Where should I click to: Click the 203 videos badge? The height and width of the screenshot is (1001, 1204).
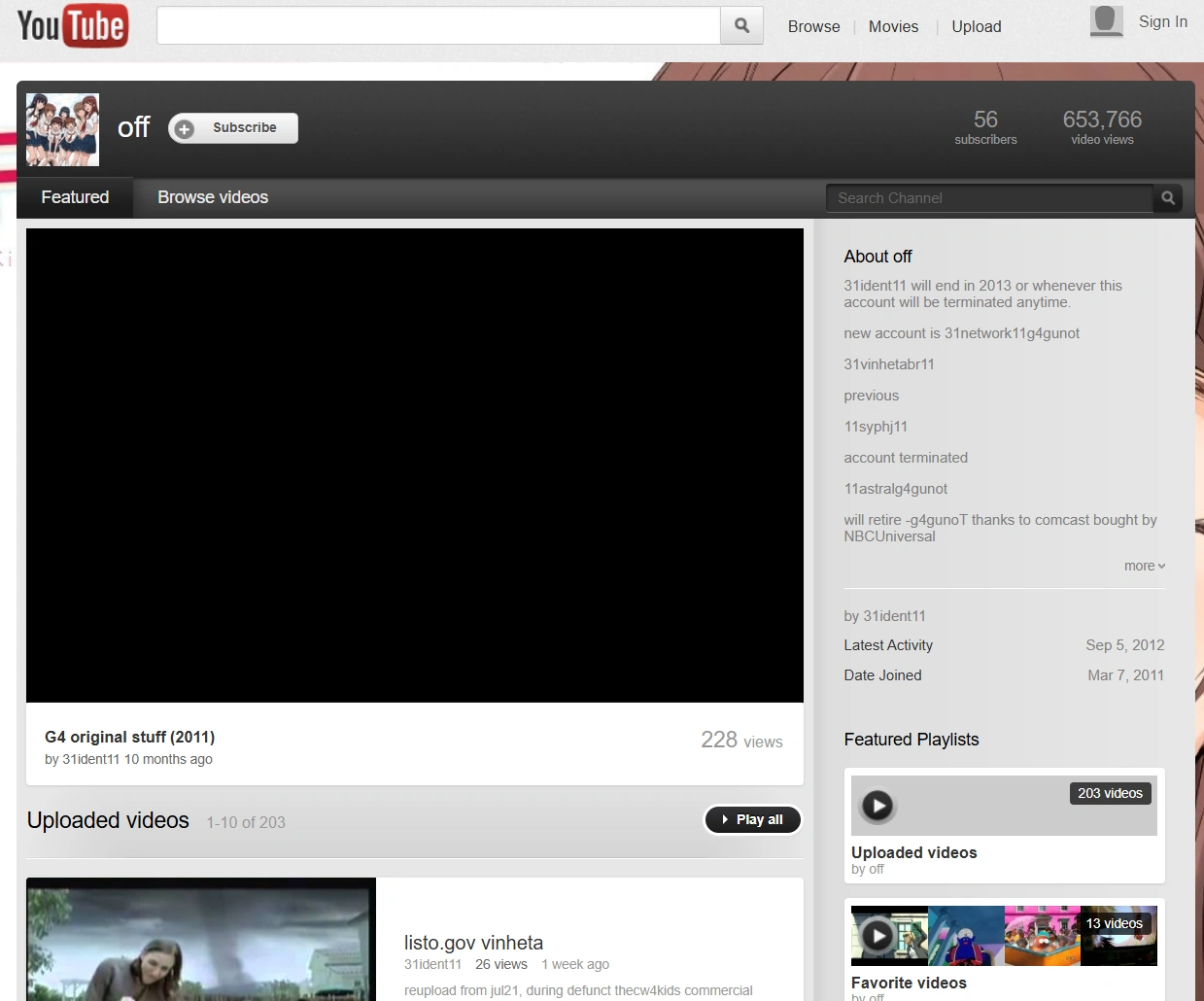click(1110, 793)
